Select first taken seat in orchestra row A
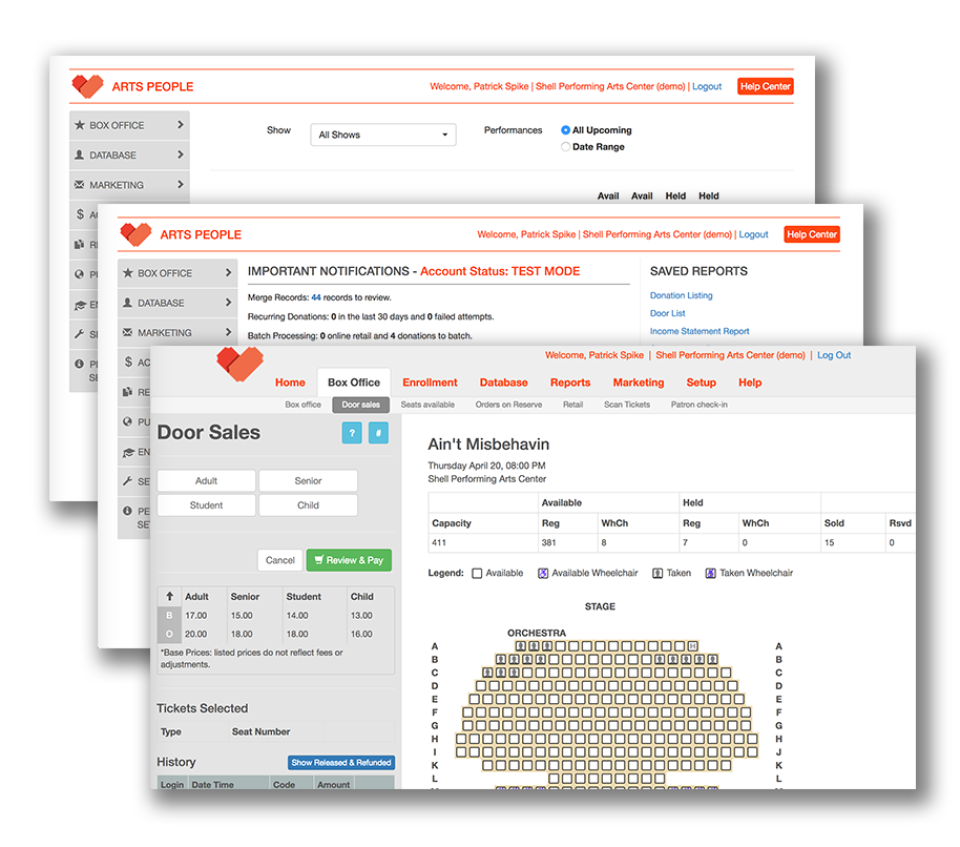This screenshot has height=847, width=960. pyautogui.click(x=520, y=646)
